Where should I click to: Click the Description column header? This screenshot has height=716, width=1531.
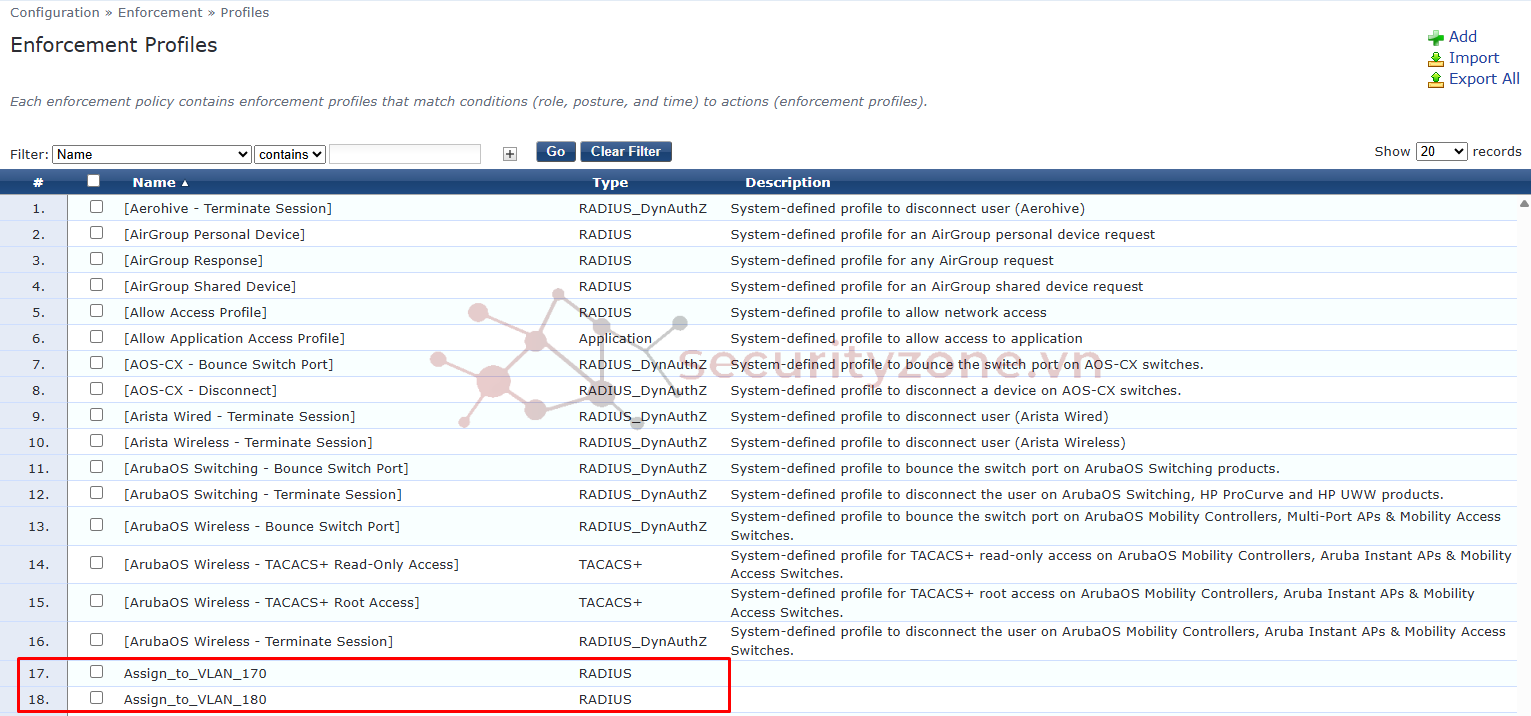pyautogui.click(x=788, y=183)
